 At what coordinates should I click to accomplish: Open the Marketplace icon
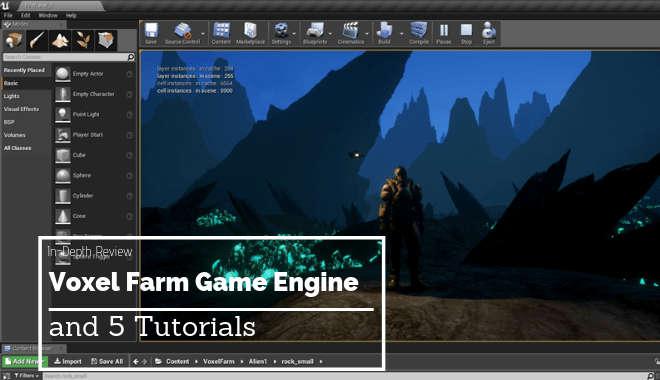click(x=250, y=33)
